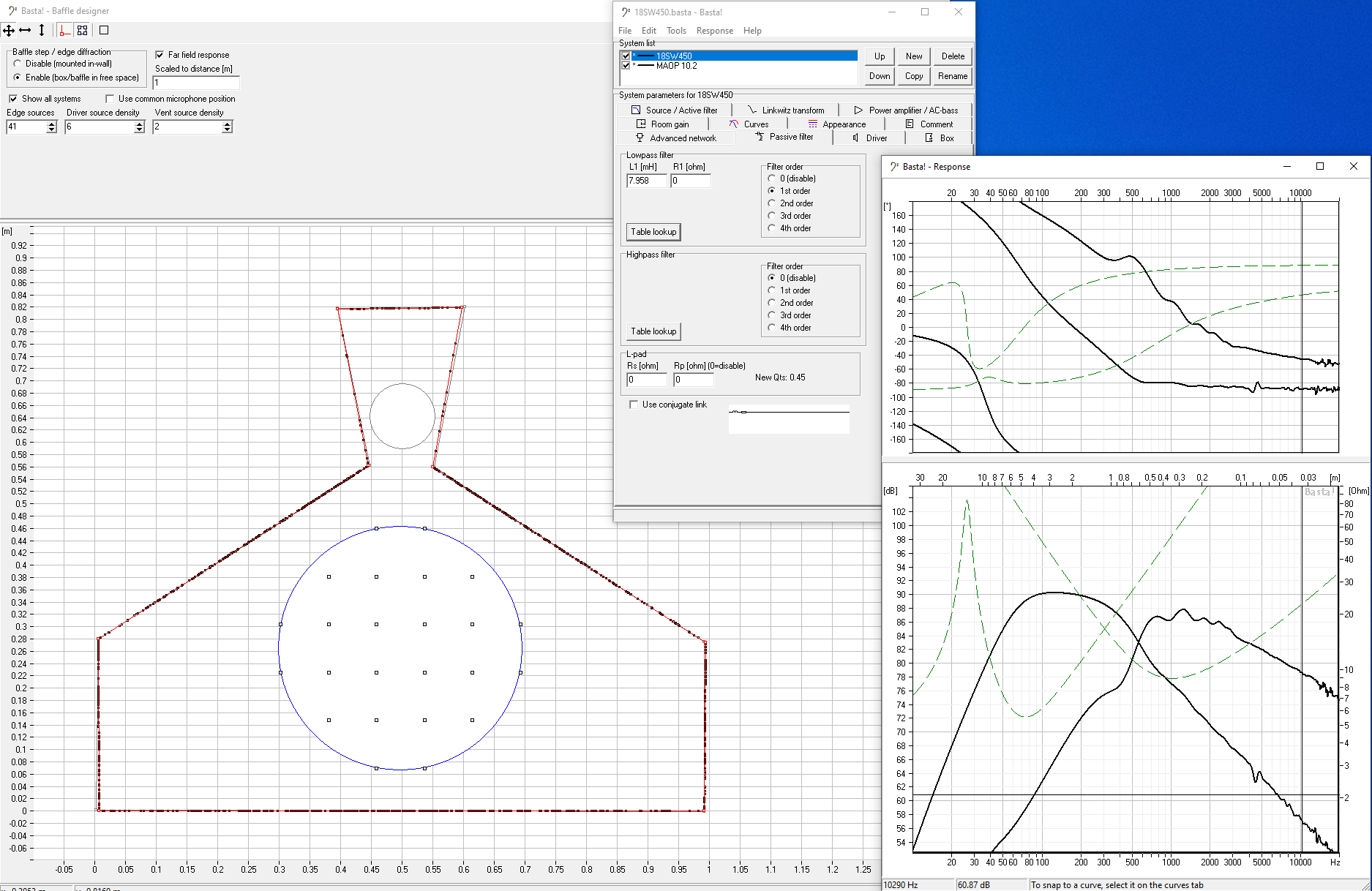Click the Power amplifier triangle icon
Screen dimensions: 1372x891
tap(858, 110)
